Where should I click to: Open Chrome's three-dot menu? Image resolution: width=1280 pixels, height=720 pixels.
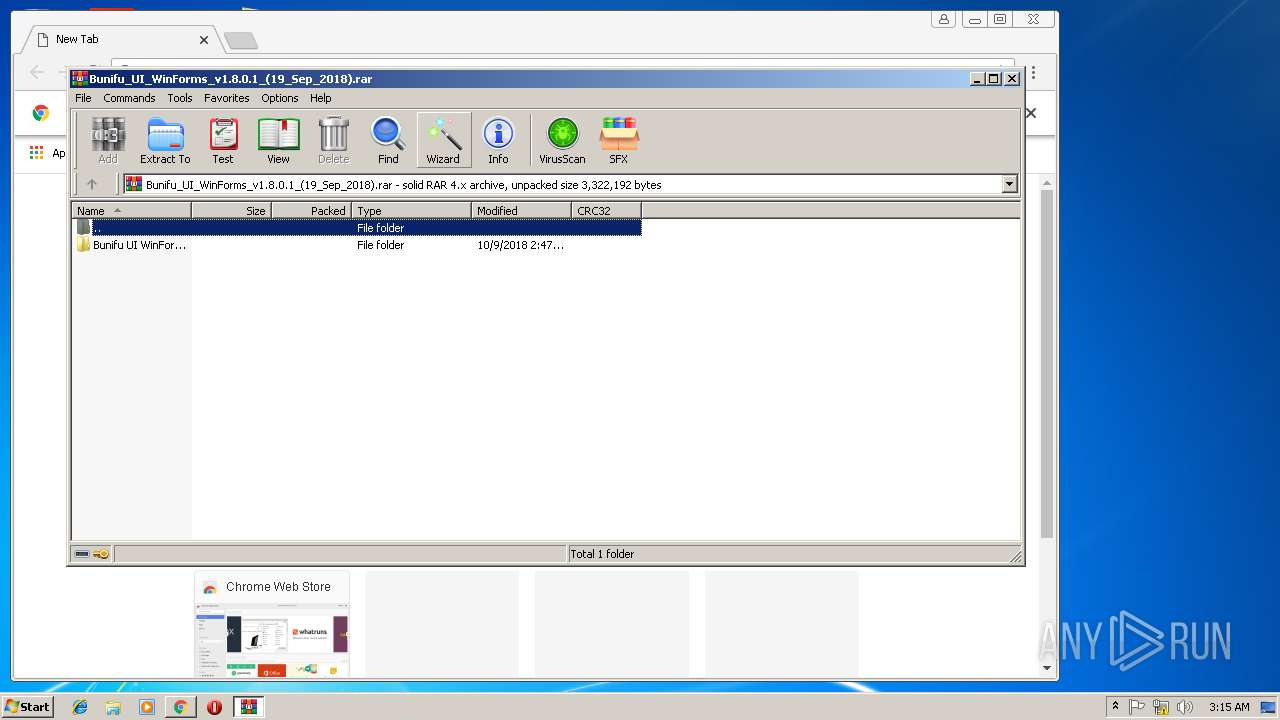1033,73
